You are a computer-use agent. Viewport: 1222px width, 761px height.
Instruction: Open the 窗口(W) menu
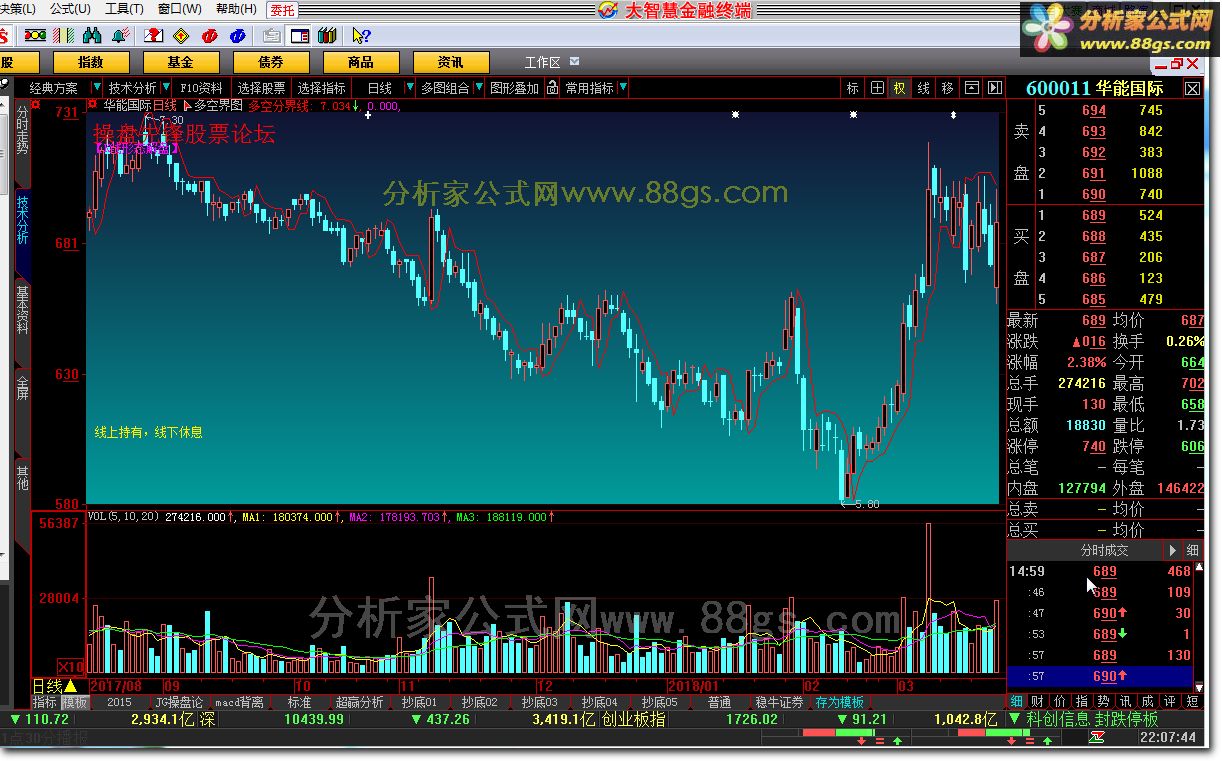(x=180, y=9)
